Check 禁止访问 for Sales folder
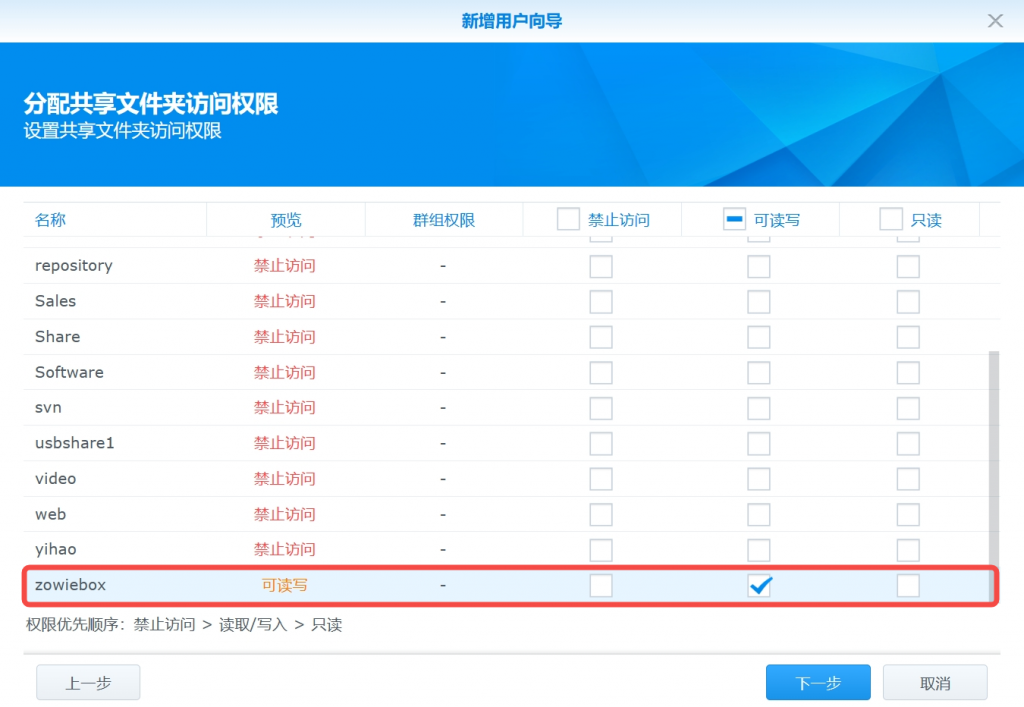 [x=601, y=302]
